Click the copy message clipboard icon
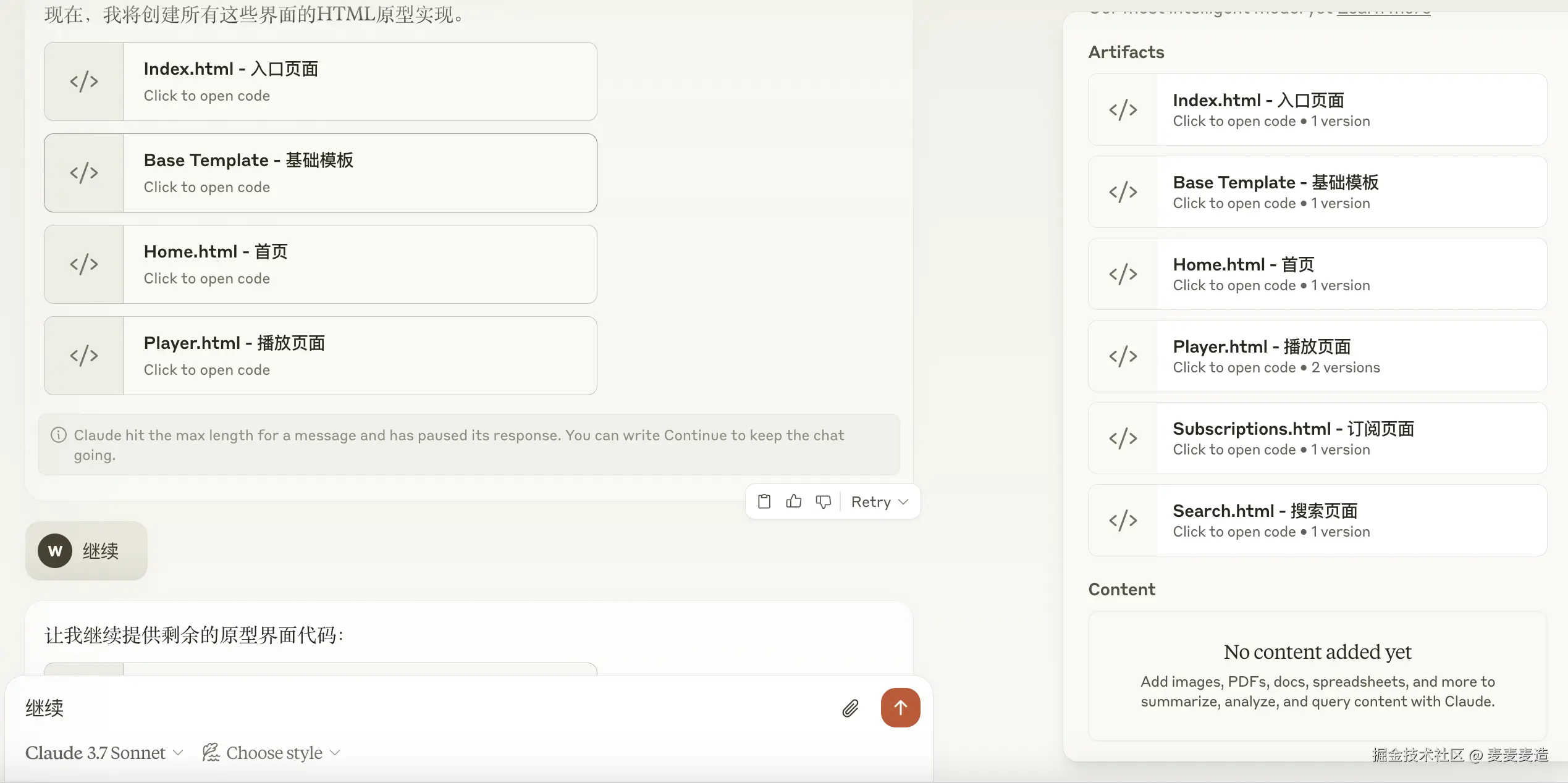Viewport: 1568px width, 783px height. click(764, 501)
